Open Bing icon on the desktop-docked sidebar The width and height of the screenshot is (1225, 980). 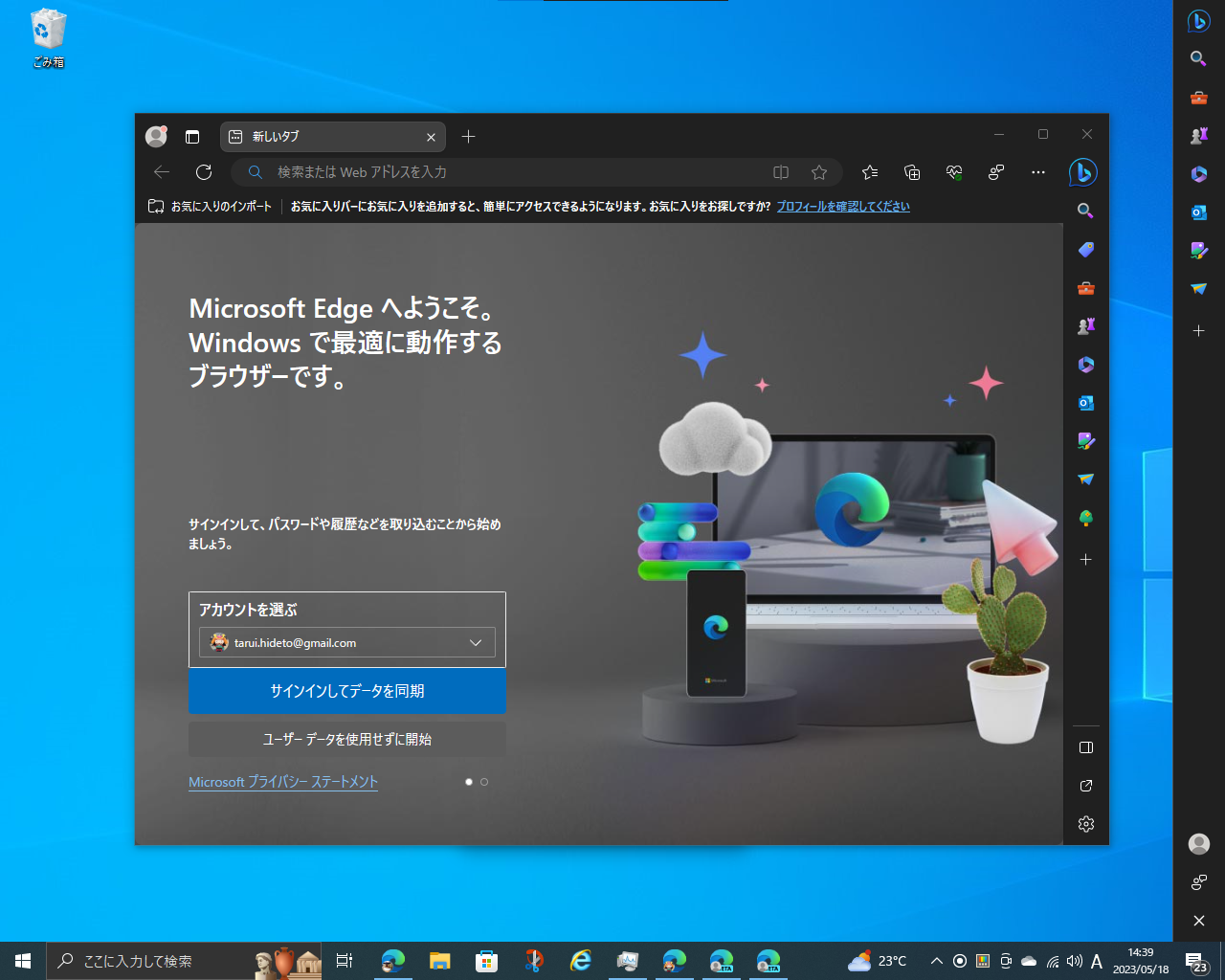pos(1198,20)
